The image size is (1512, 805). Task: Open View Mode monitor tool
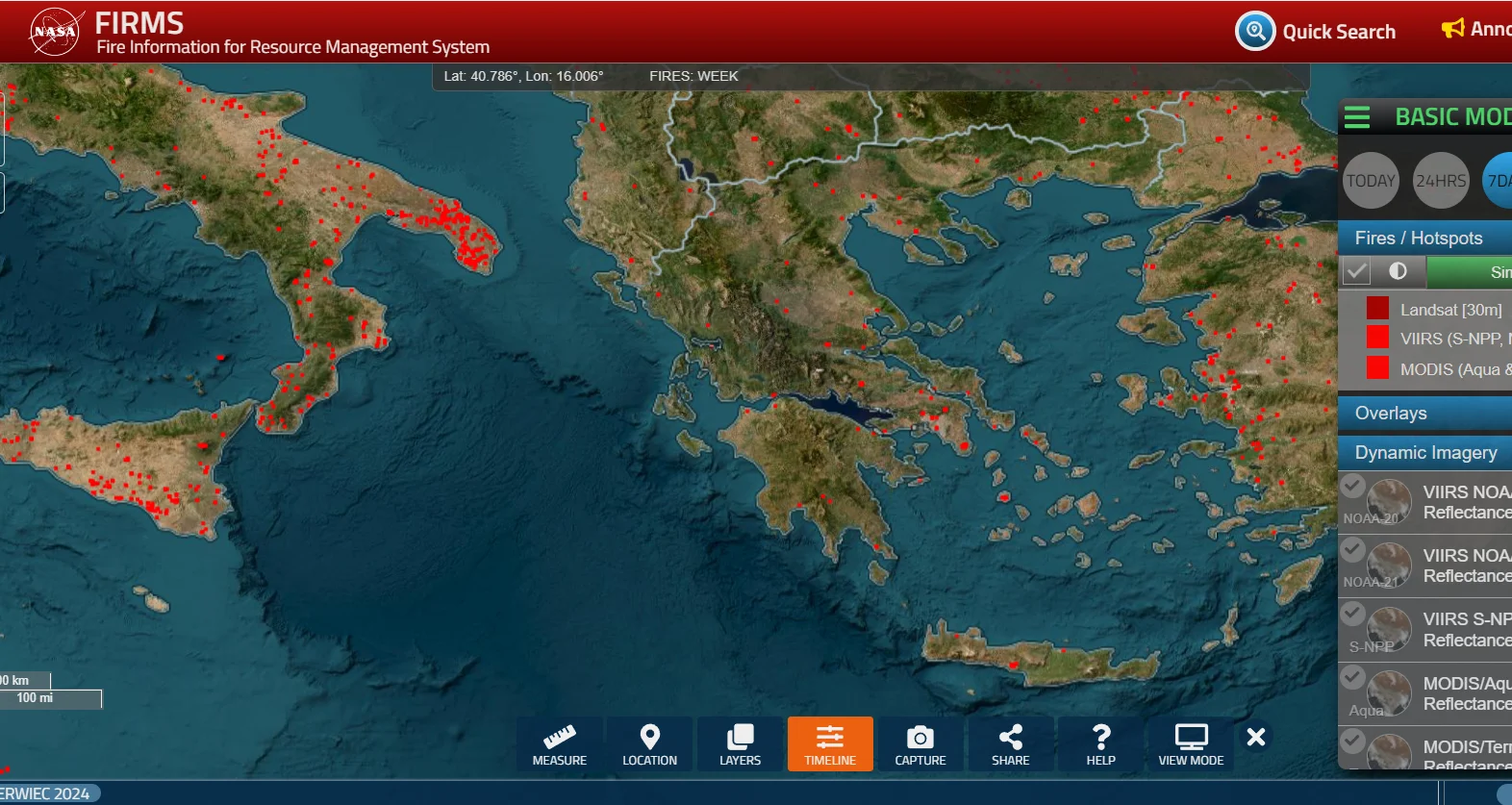[1191, 743]
